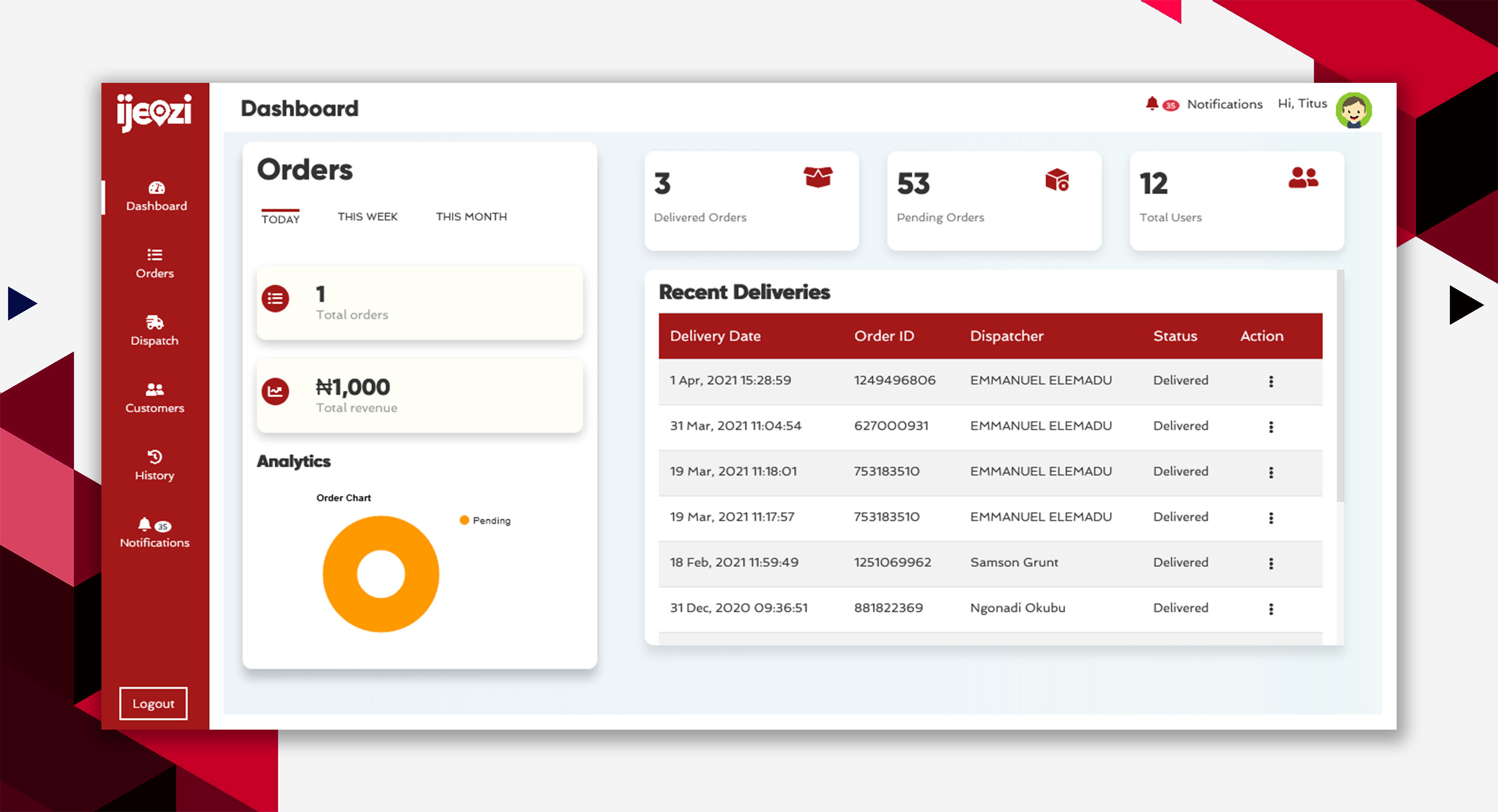
Task: Click the orange Pending legend swatch
Action: [464, 520]
